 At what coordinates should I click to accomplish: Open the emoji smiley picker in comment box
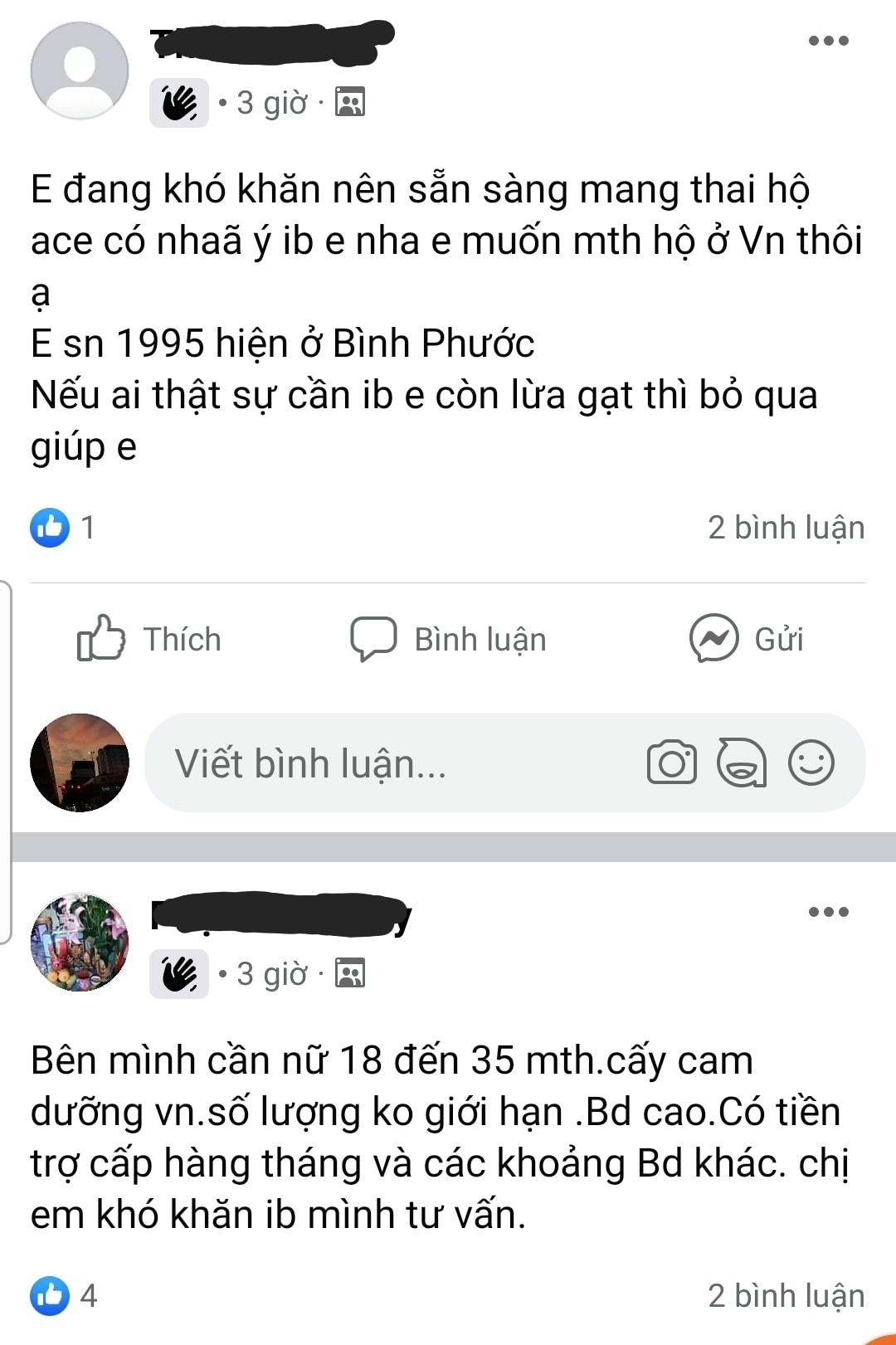811,763
